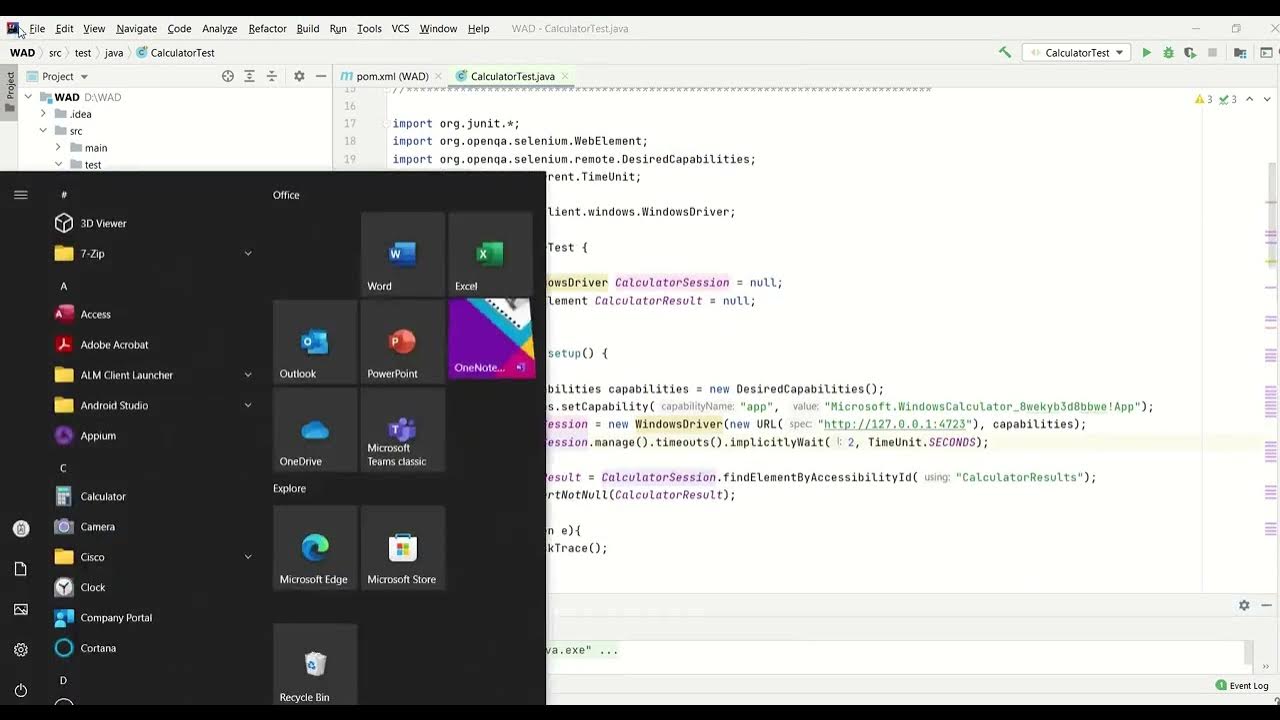
Task: Click http://127.0.0.1:4723 URL in code
Action: coord(896,424)
